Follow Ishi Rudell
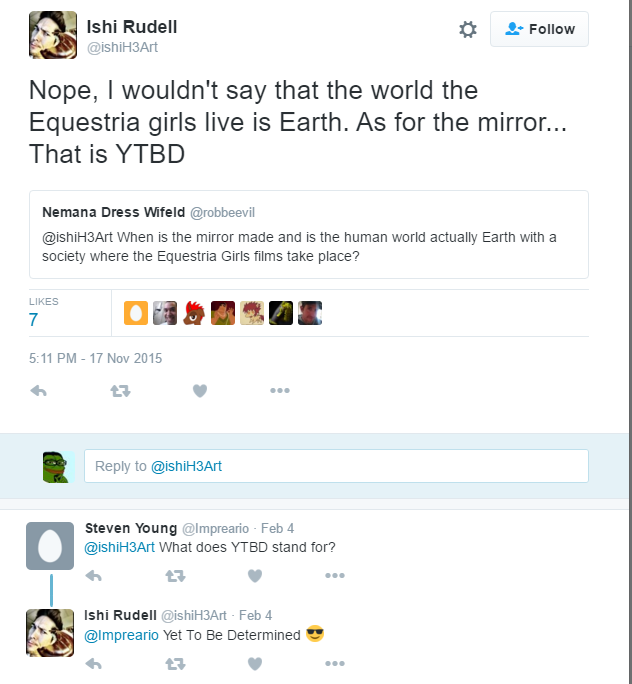Viewport: 632px width, 684px height. click(539, 30)
